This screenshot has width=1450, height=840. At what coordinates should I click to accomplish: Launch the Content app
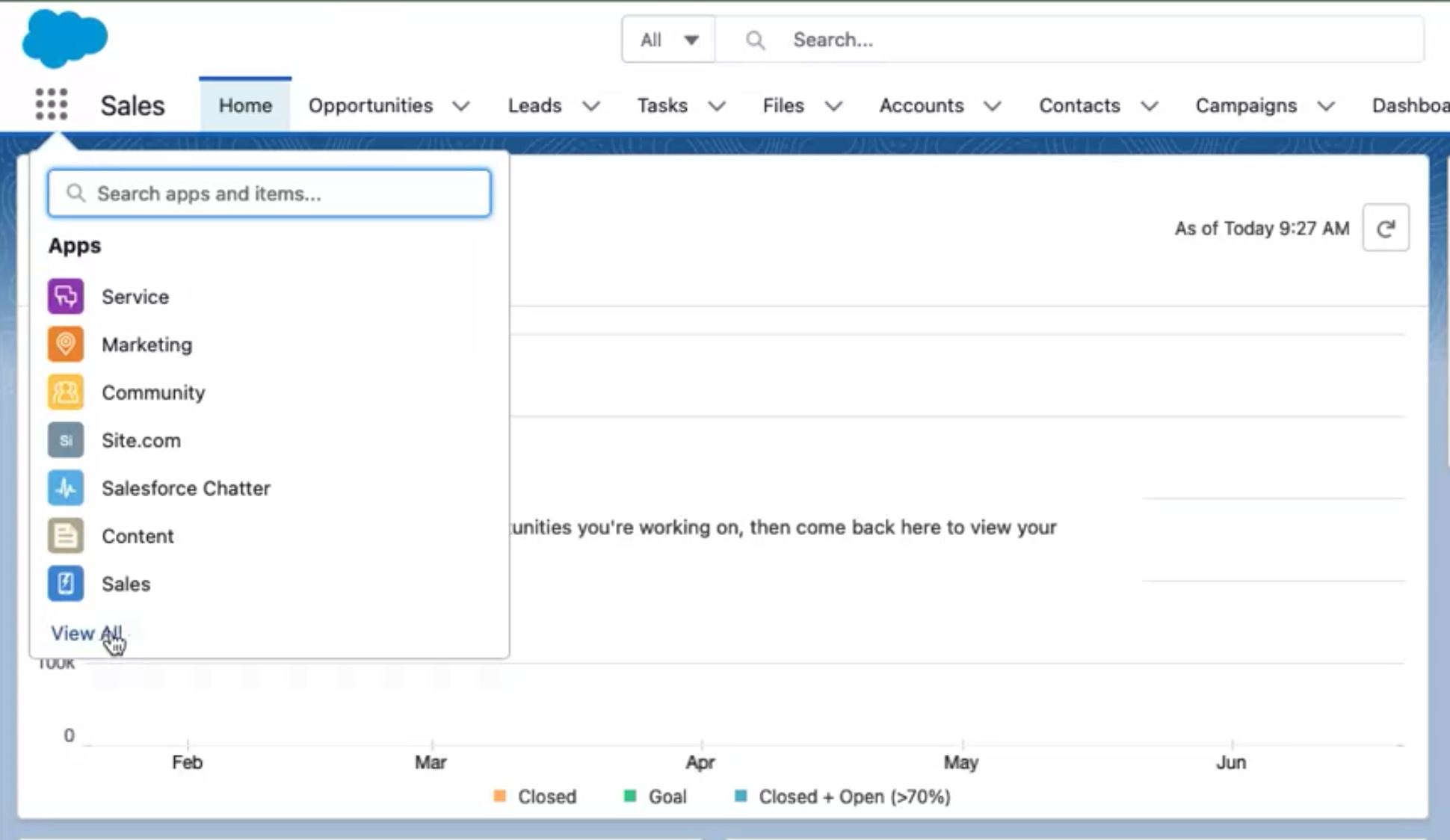coord(138,536)
